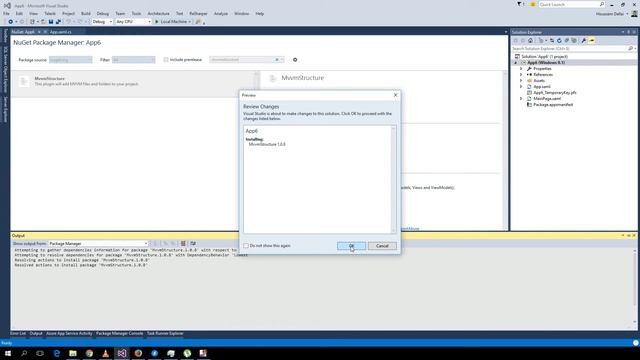Click OK in the Preview dialog
The width and height of the screenshot is (640, 360).
(x=351, y=246)
